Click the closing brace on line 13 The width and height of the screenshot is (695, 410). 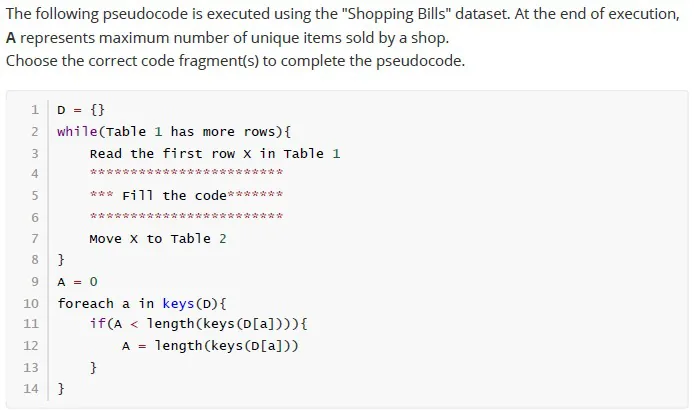[93, 367]
